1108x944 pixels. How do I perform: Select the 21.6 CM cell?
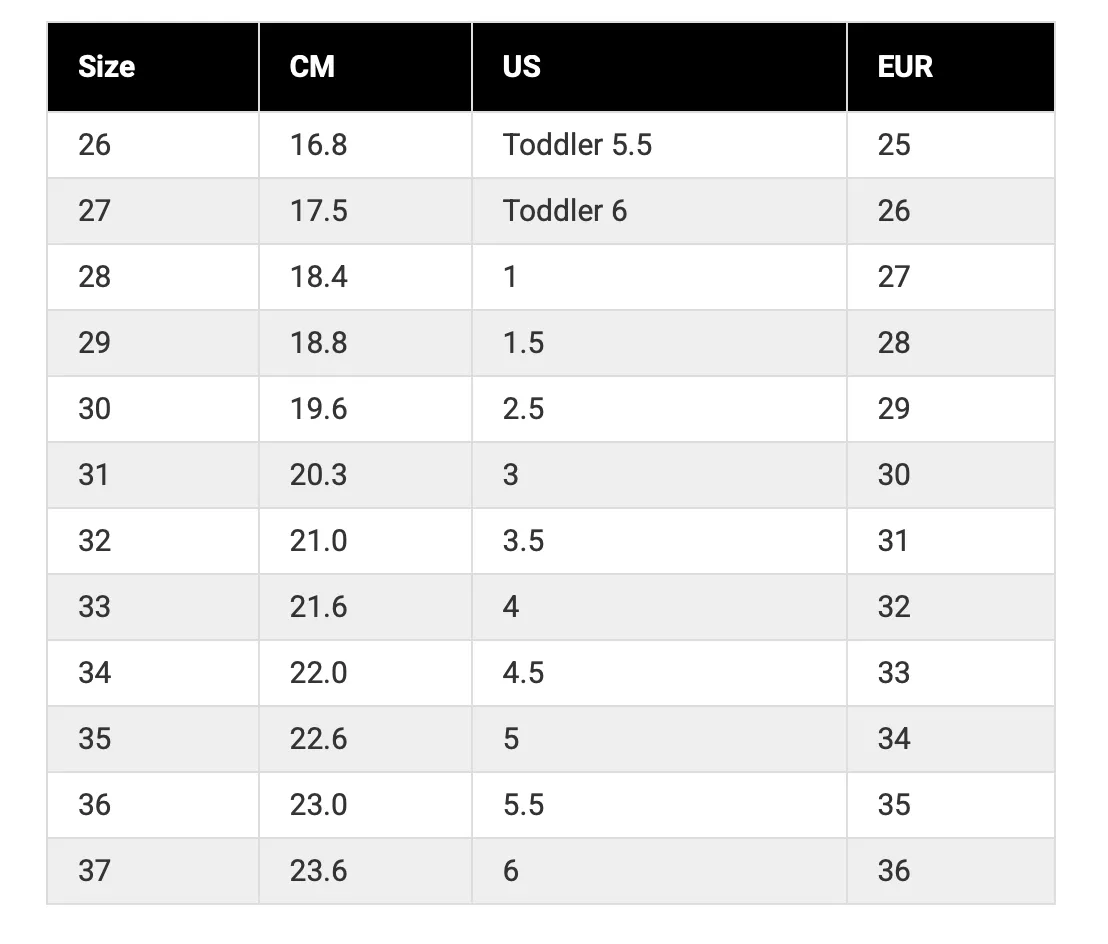365,607
